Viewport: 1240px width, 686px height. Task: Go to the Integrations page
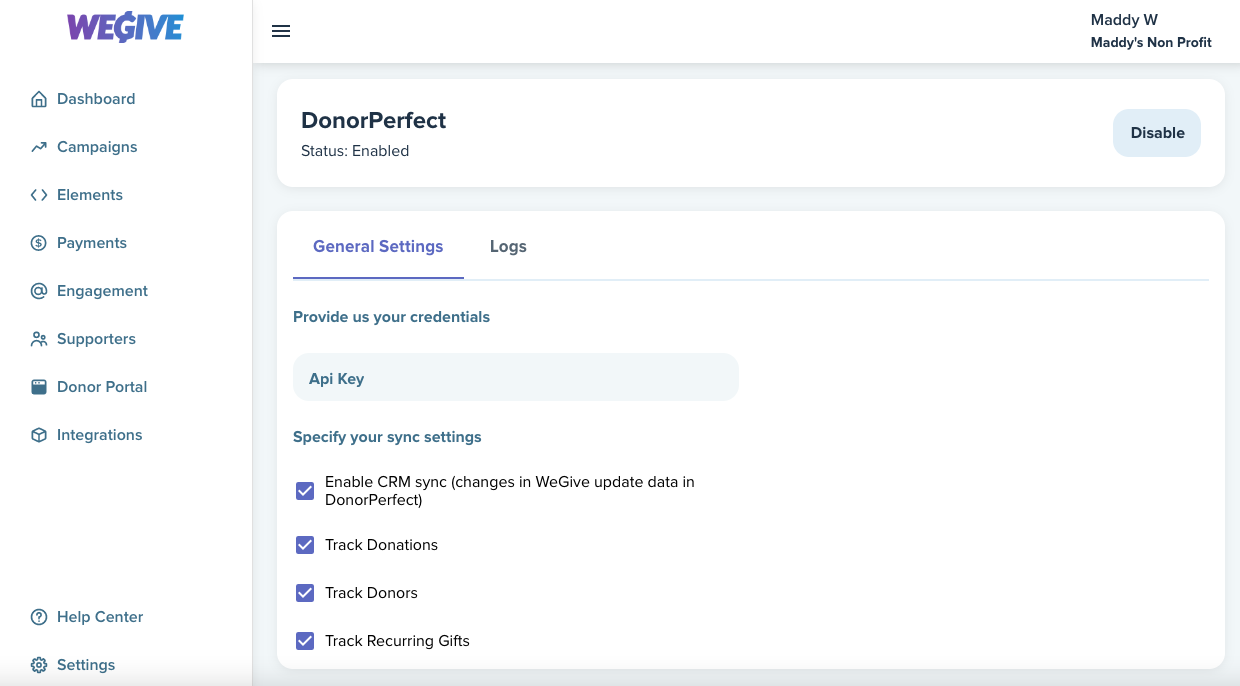[x=100, y=435]
